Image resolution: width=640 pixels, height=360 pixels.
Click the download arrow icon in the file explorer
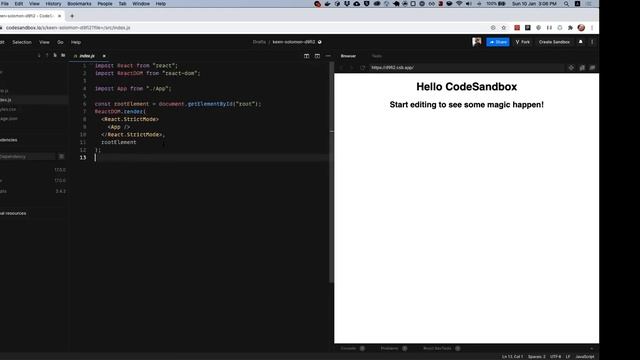pyautogui.click(x=39, y=55)
